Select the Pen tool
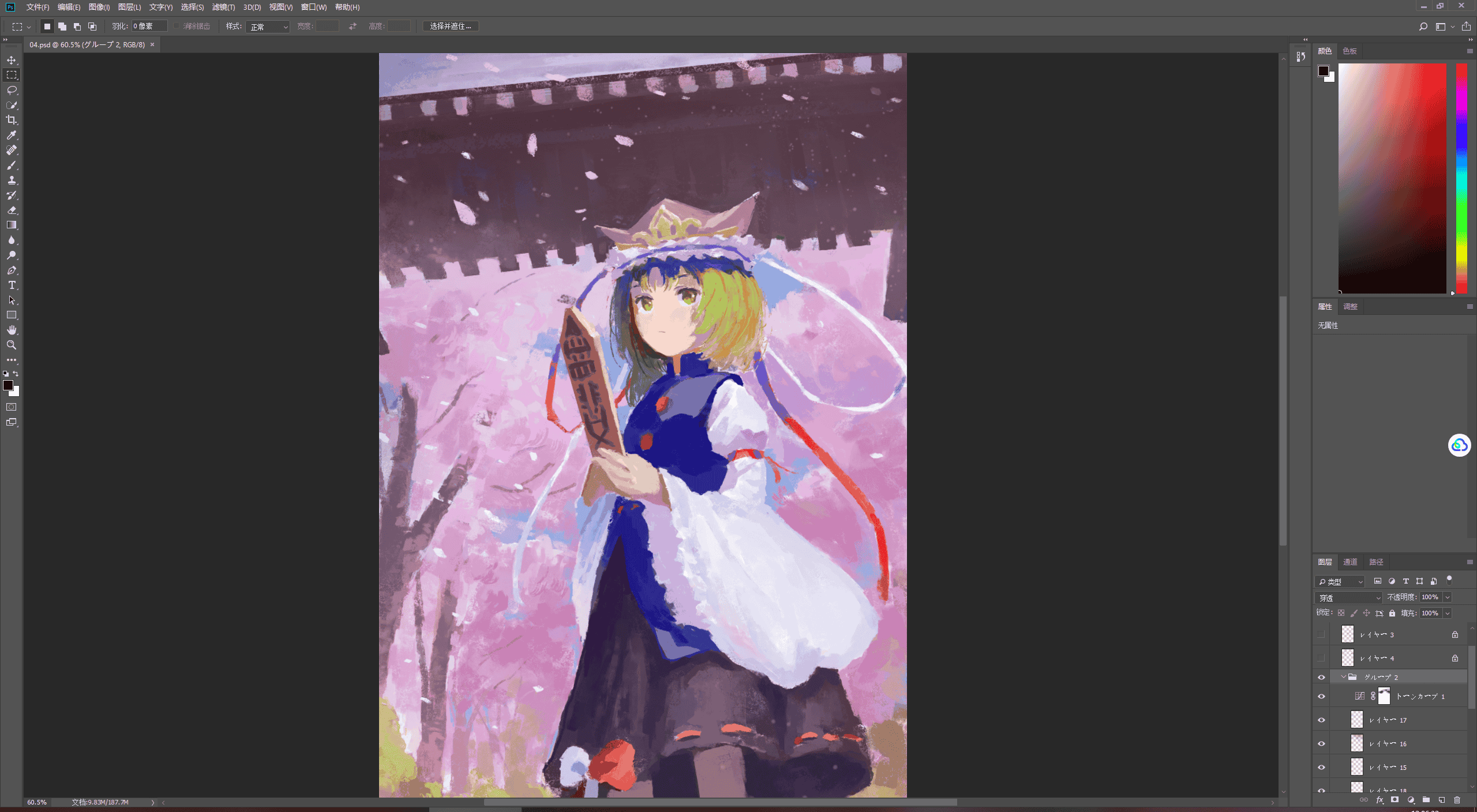 (12, 270)
